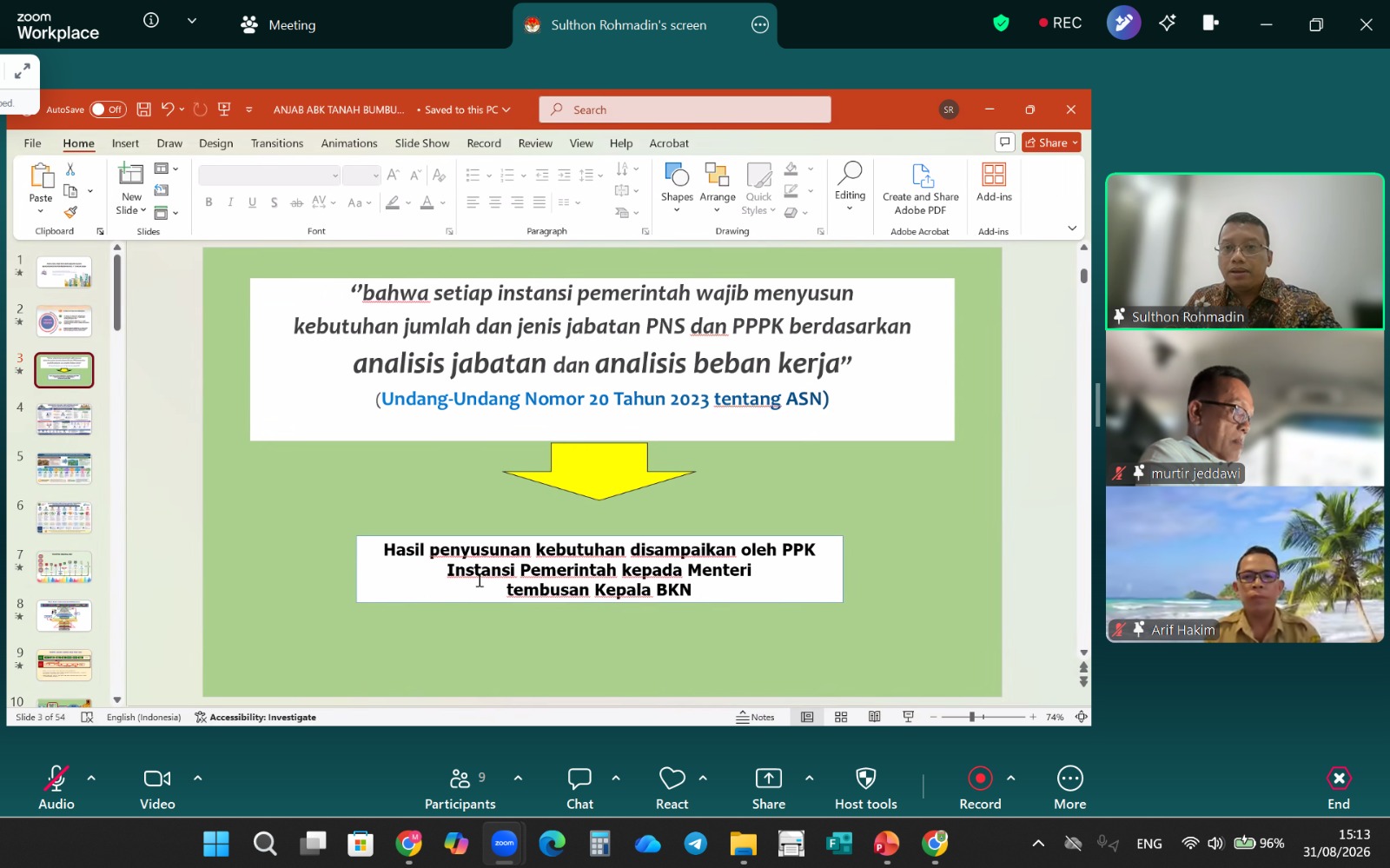This screenshot has height=868, width=1390.
Task: Switch to Slide Sorter view icon
Action: 841,717
